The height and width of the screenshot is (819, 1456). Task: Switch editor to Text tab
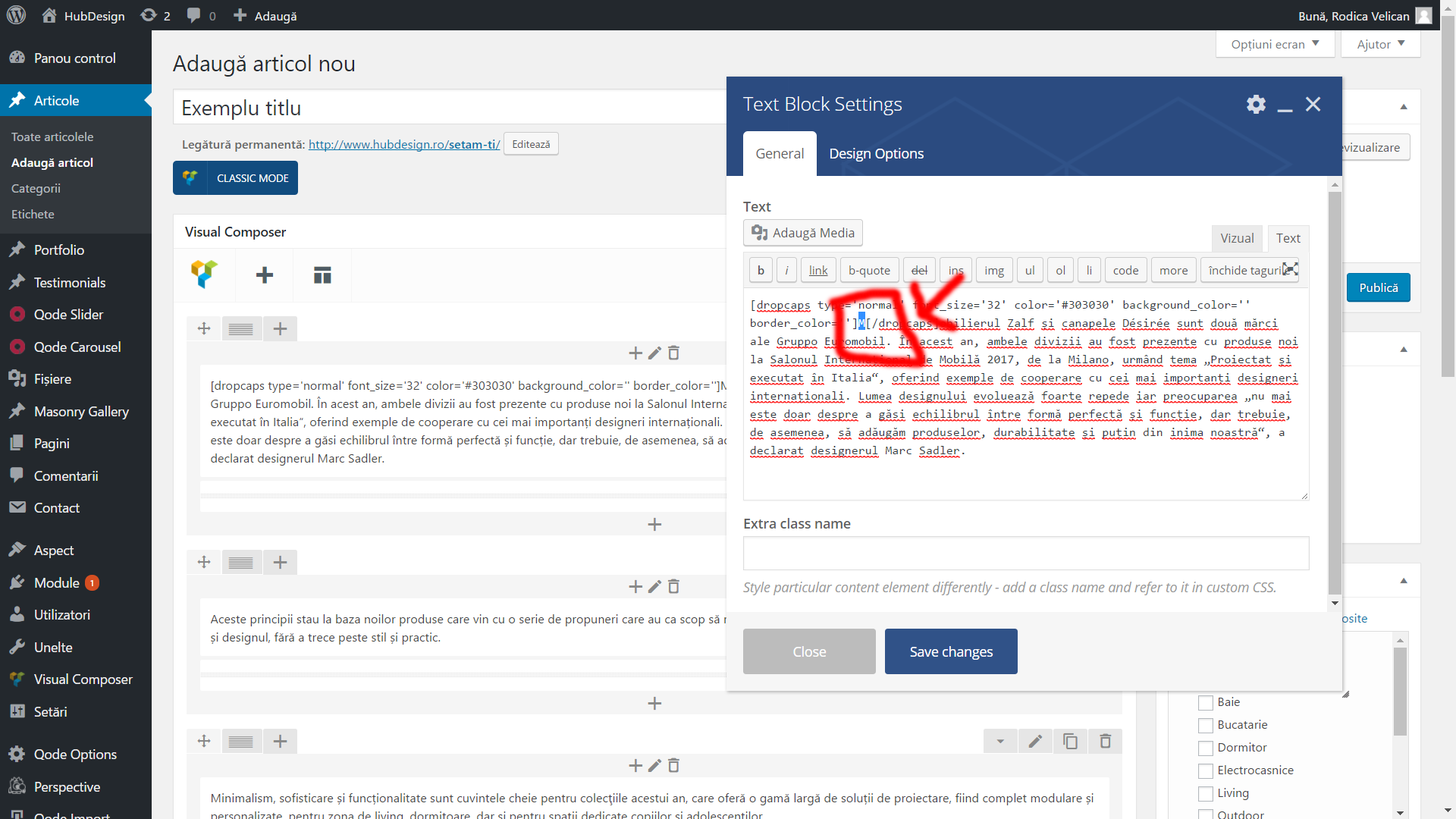click(x=1288, y=238)
